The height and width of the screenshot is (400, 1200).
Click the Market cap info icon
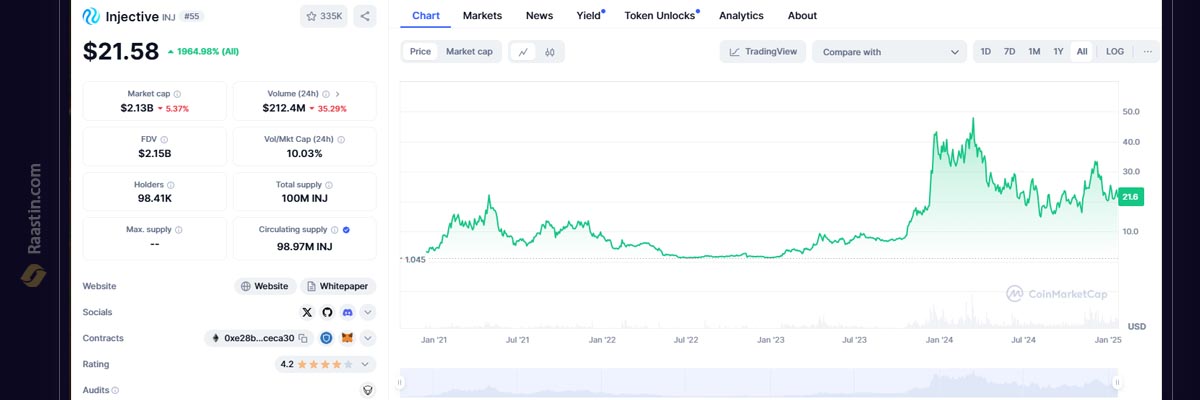coord(177,94)
